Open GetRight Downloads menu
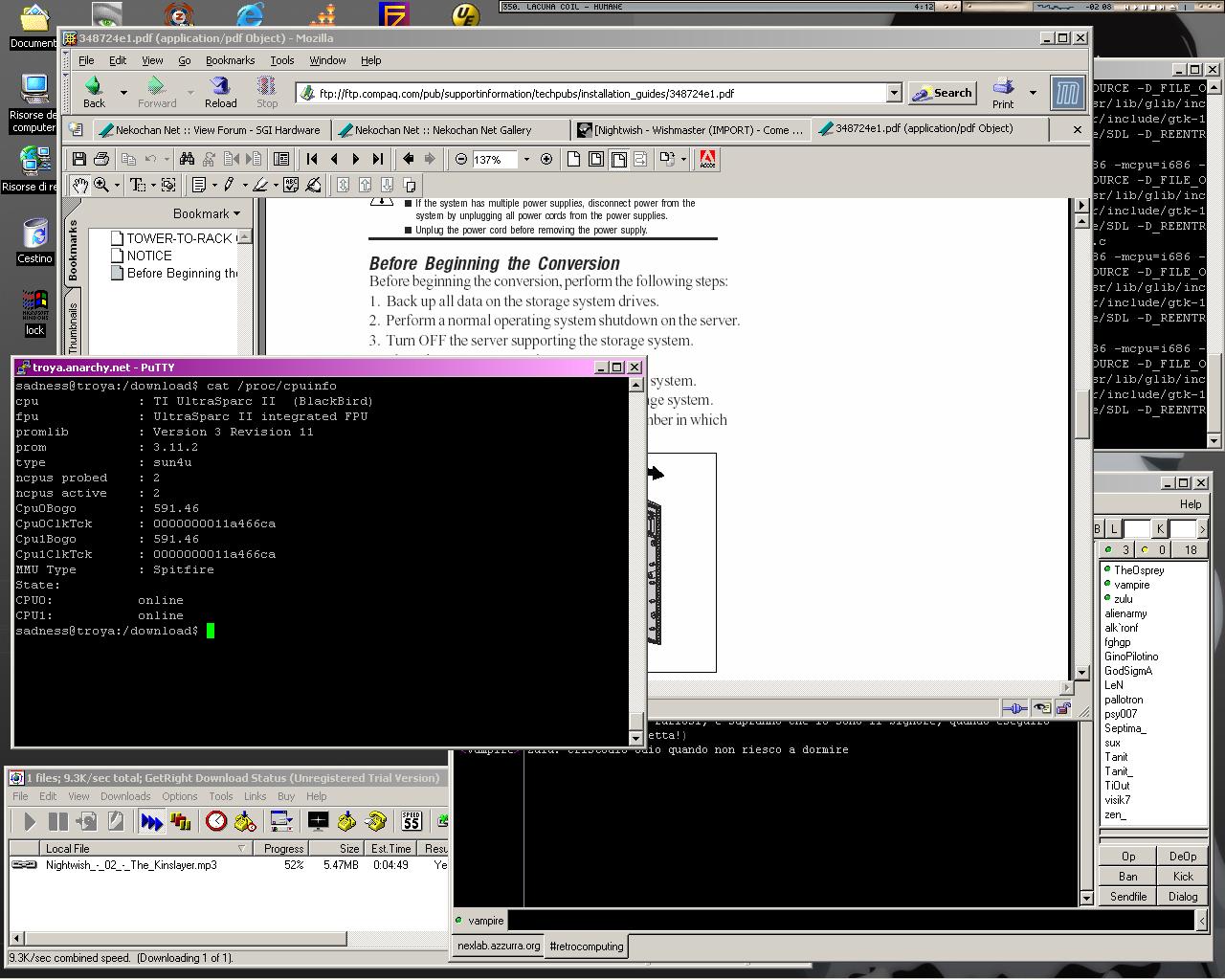Image resolution: width=1225 pixels, height=980 pixels. (125, 796)
